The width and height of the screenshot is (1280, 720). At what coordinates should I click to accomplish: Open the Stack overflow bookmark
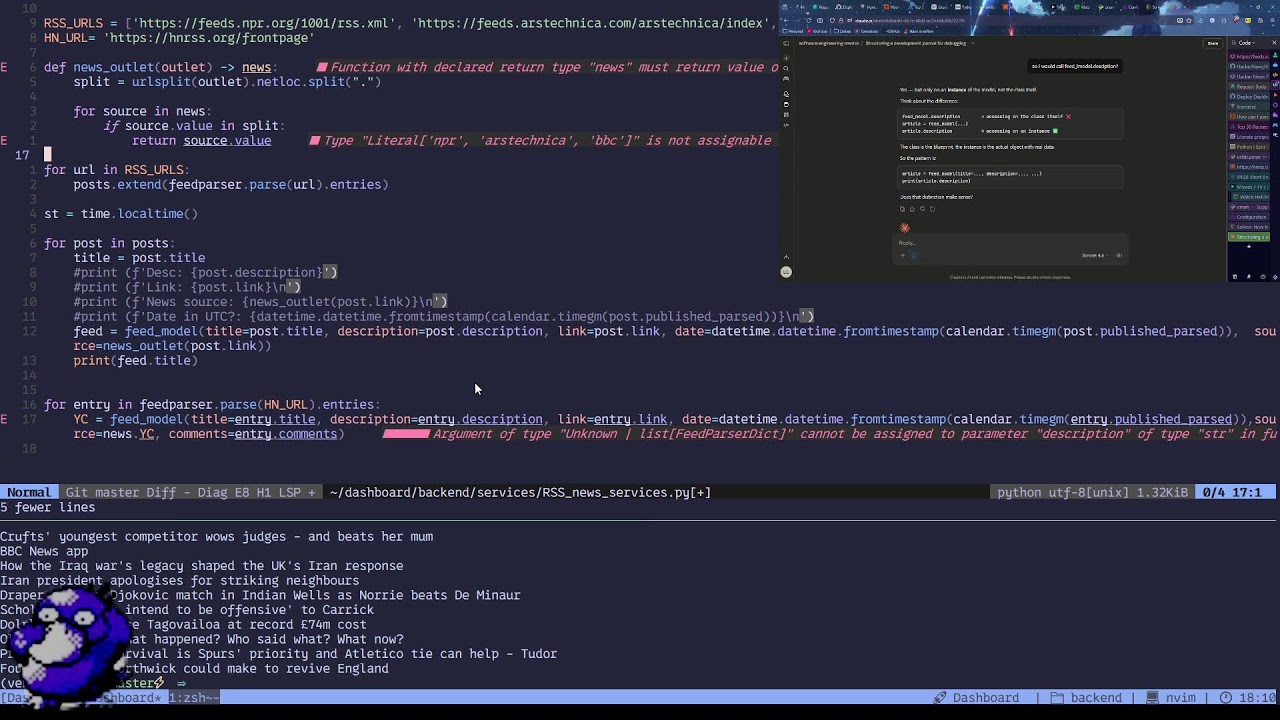(x=921, y=31)
